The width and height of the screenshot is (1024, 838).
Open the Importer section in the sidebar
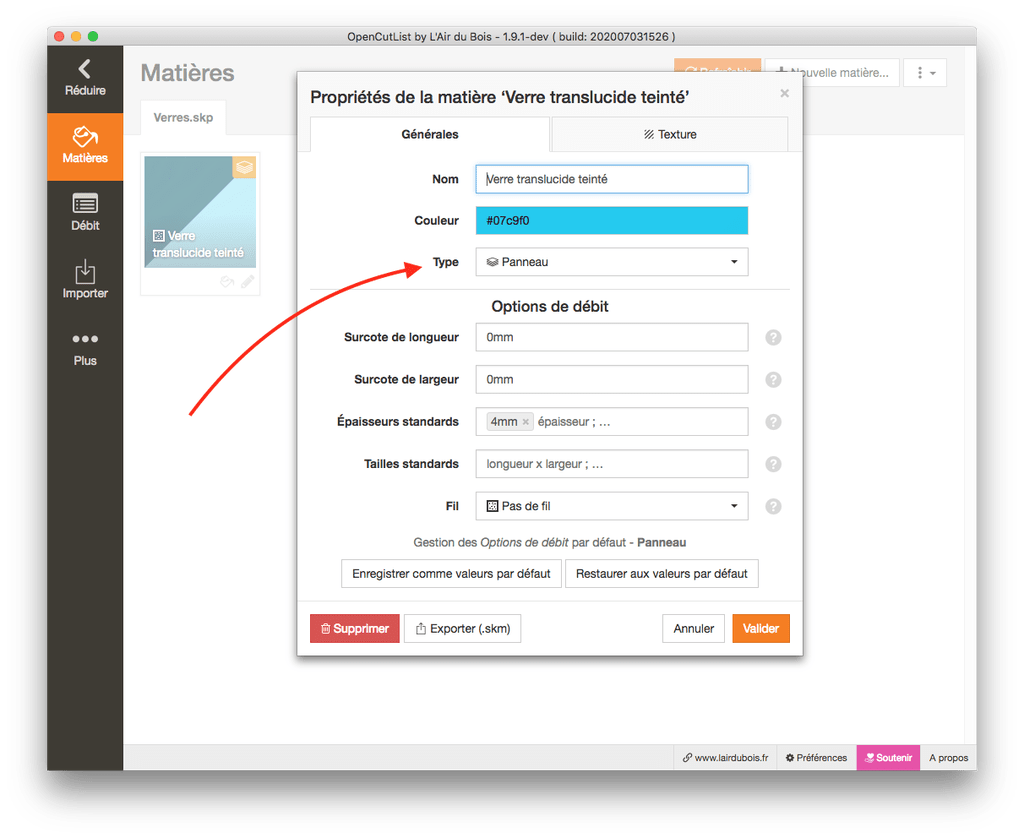click(85, 280)
